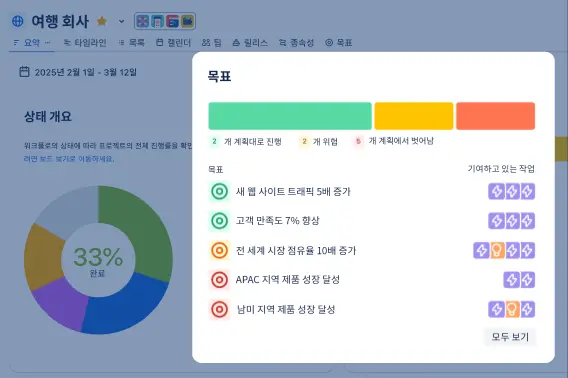568x378 pixels.
Task: Click the green segment of the goals status bar
Action: tap(290, 116)
